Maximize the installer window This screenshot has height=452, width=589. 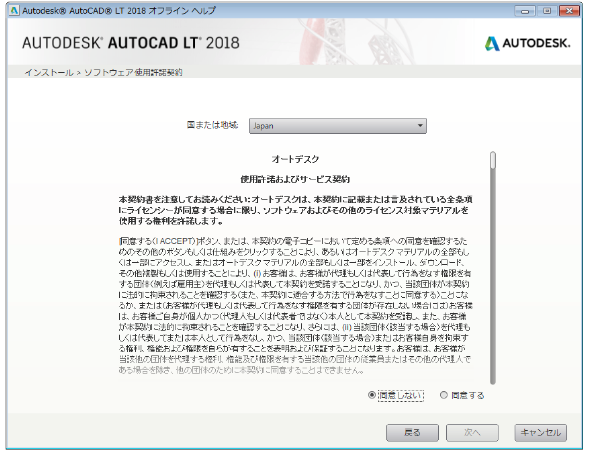tap(547, 11)
